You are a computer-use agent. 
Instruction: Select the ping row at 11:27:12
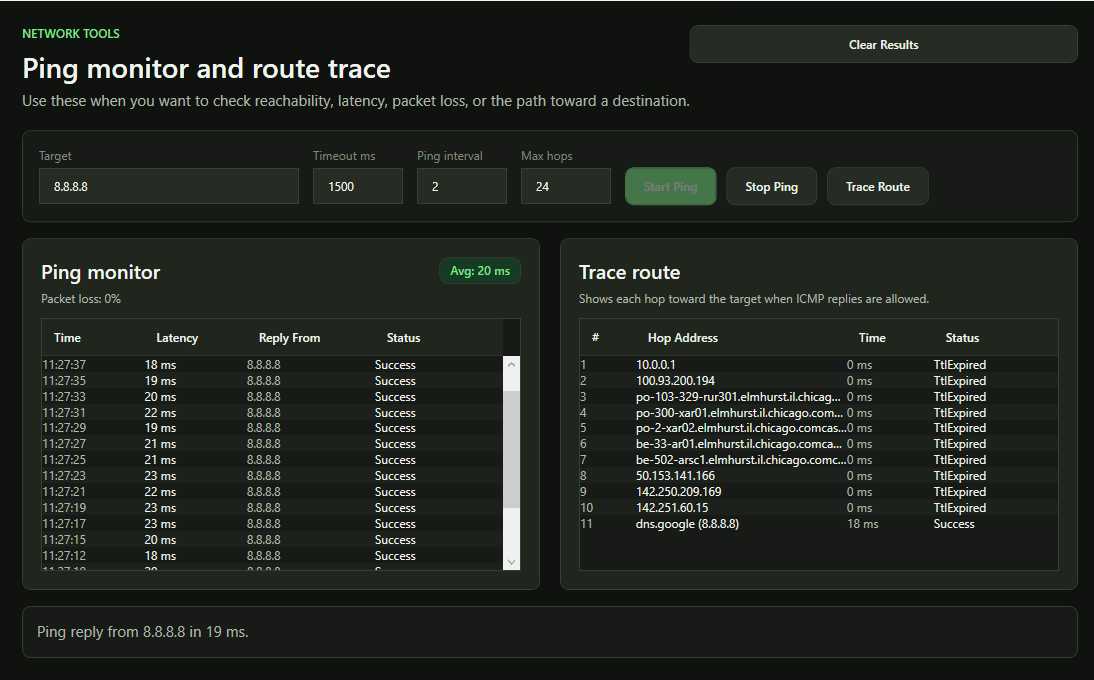click(272, 557)
